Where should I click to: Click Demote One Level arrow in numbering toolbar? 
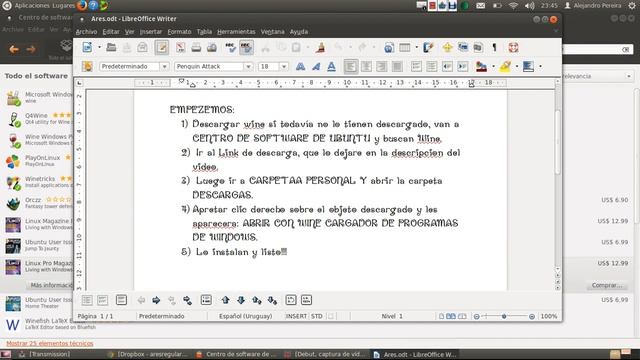pos(156,300)
